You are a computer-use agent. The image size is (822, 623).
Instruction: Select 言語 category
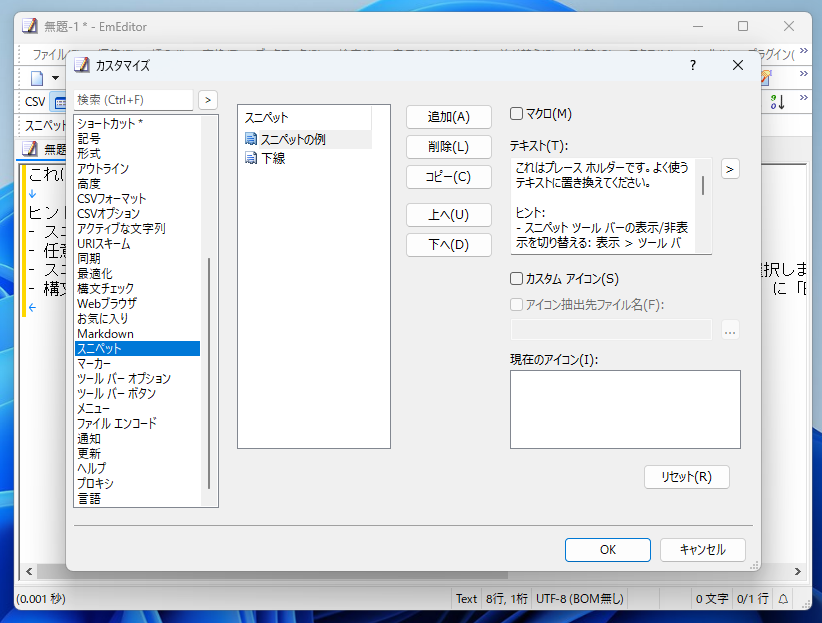click(x=137, y=498)
